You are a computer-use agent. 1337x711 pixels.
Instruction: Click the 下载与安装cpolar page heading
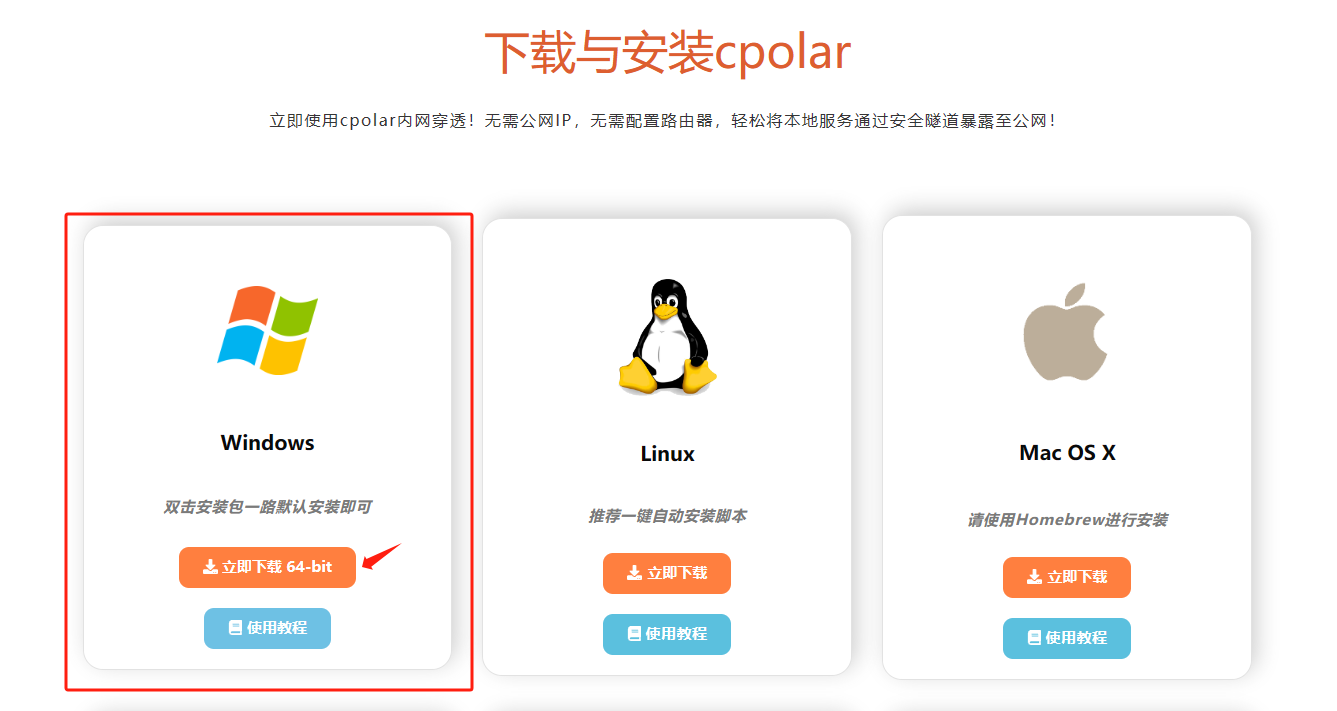pos(667,52)
